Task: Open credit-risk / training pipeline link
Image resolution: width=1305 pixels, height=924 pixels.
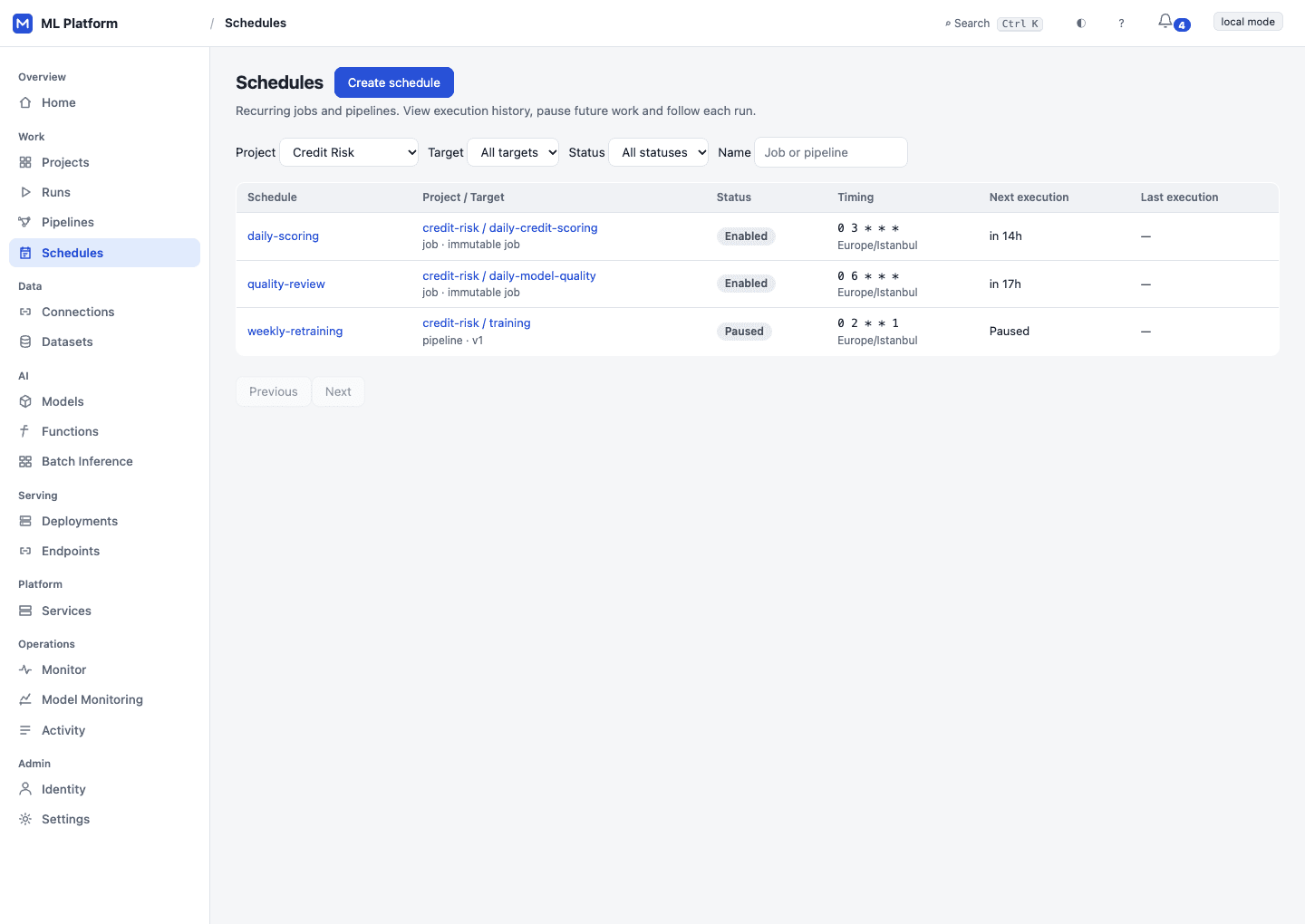Action: [x=477, y=323]
